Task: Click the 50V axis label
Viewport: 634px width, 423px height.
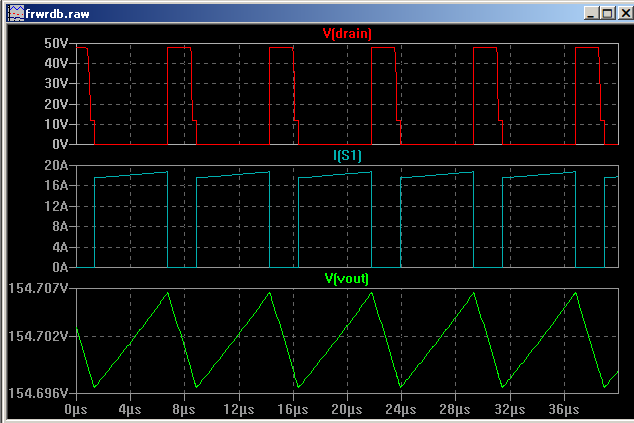Action: (56, 43)
